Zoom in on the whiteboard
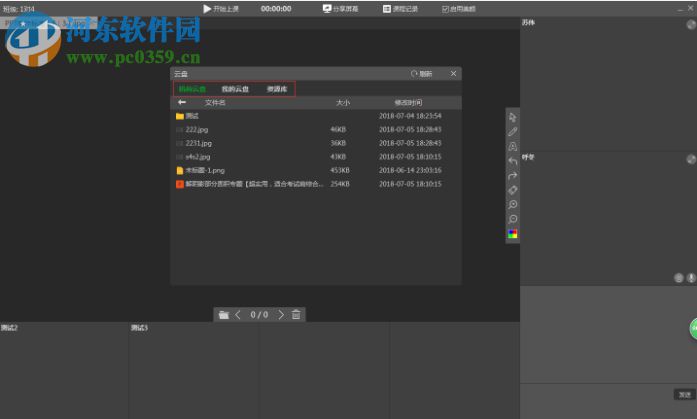Screen dimensions: 697x419 (x=513, y=204)
